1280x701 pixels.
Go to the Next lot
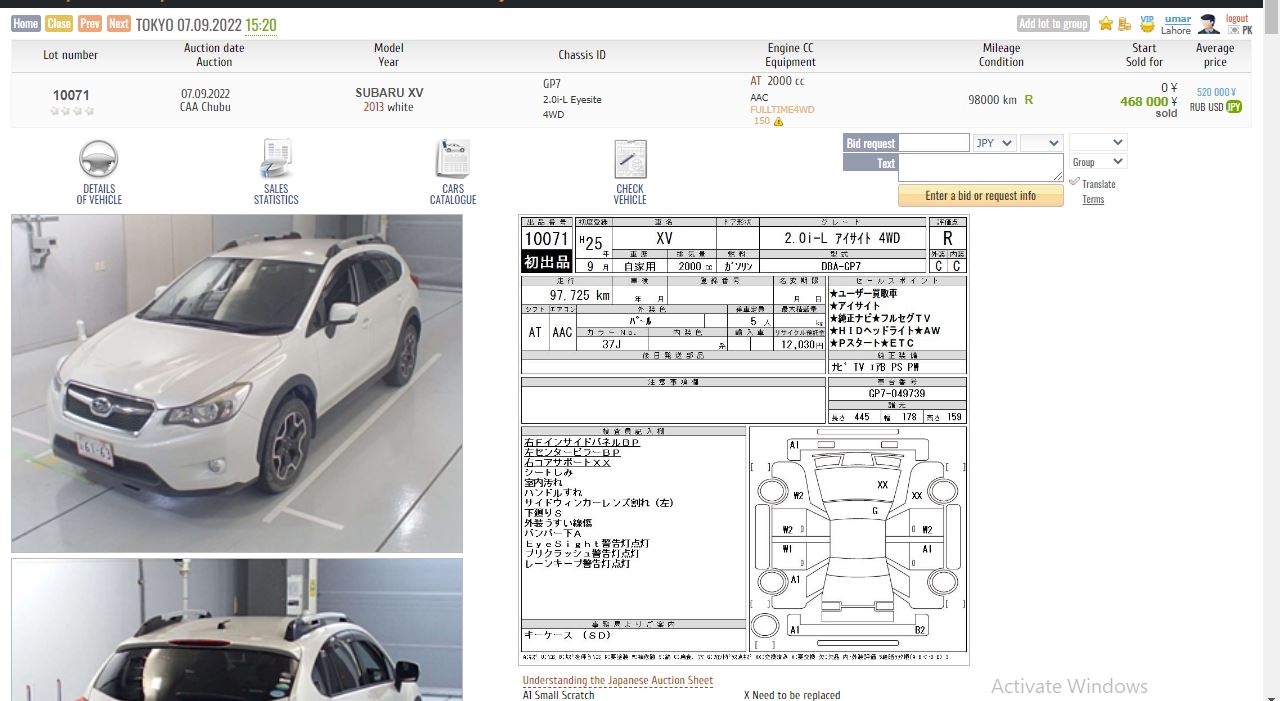point(119,24)
